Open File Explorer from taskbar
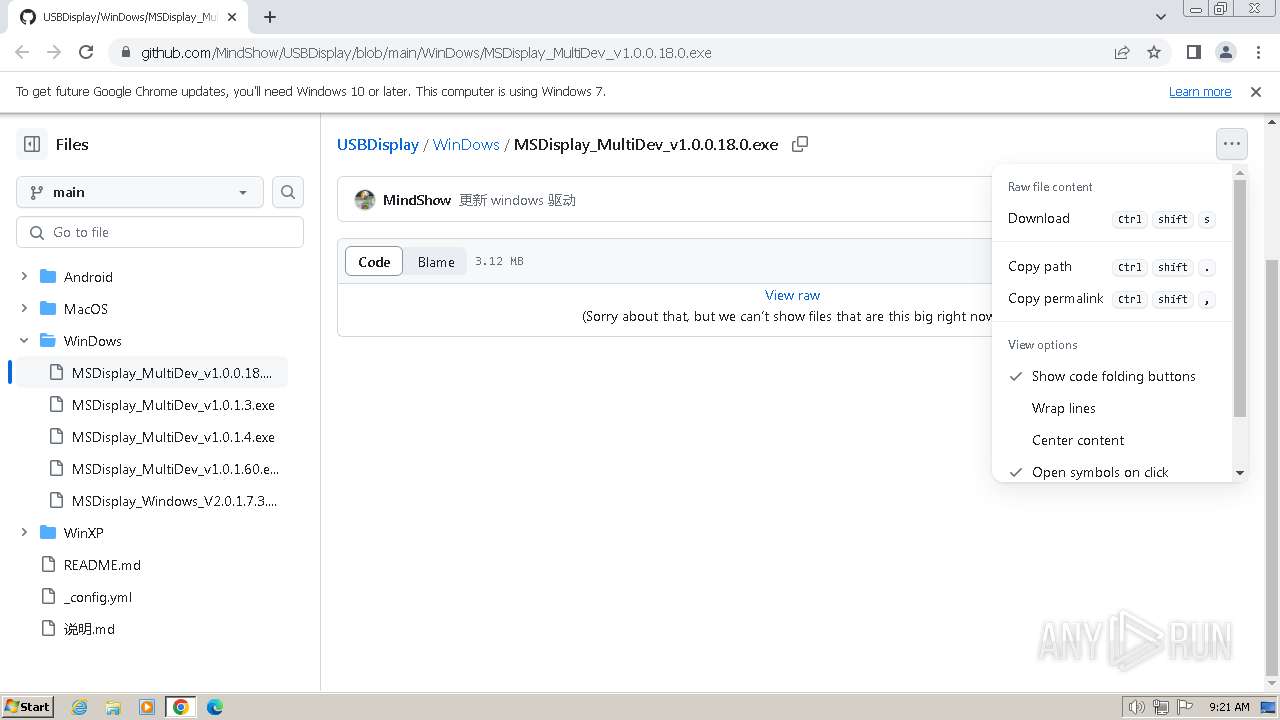The height and width of the screenshot is (720, 1280). (113, 707)
